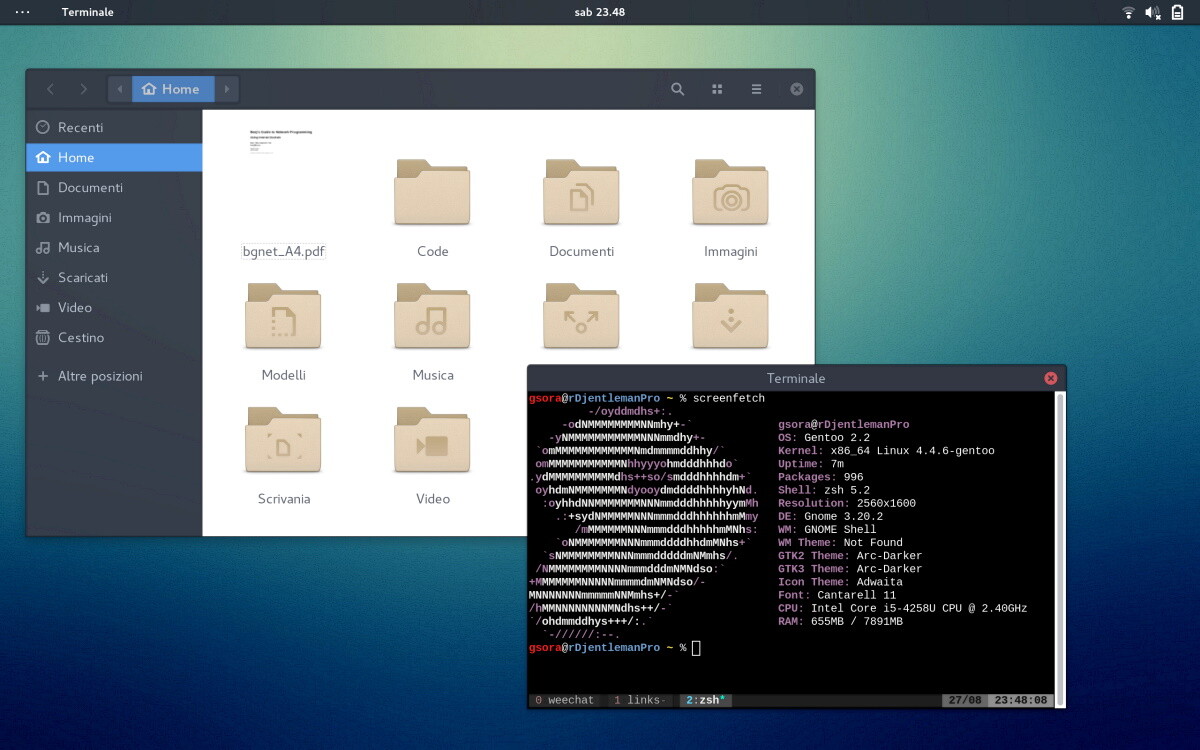Click the search icon in file manager

point(677,89)
